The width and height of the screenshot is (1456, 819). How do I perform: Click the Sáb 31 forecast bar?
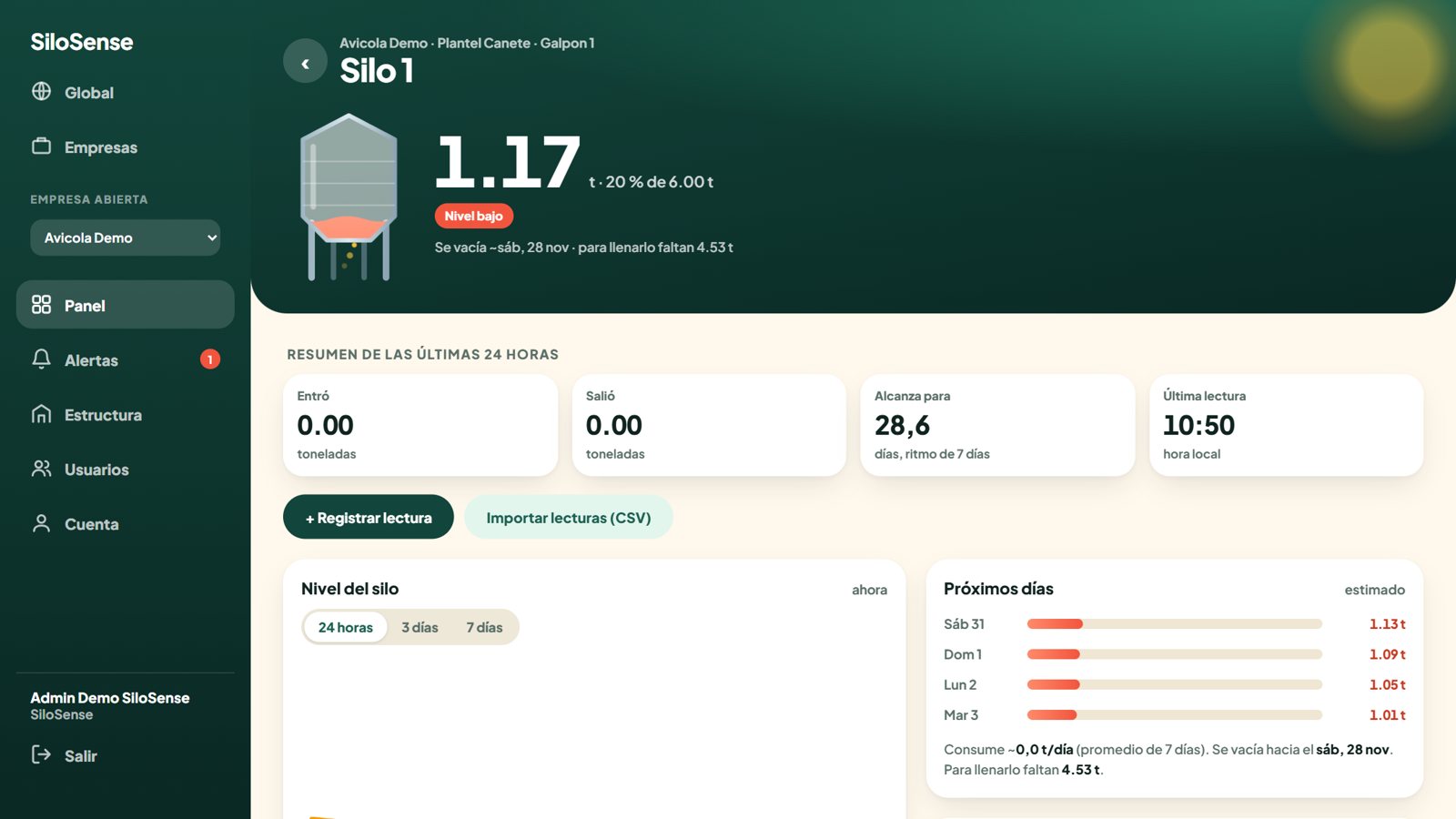pyautogui.click(x=1174, y=623)
